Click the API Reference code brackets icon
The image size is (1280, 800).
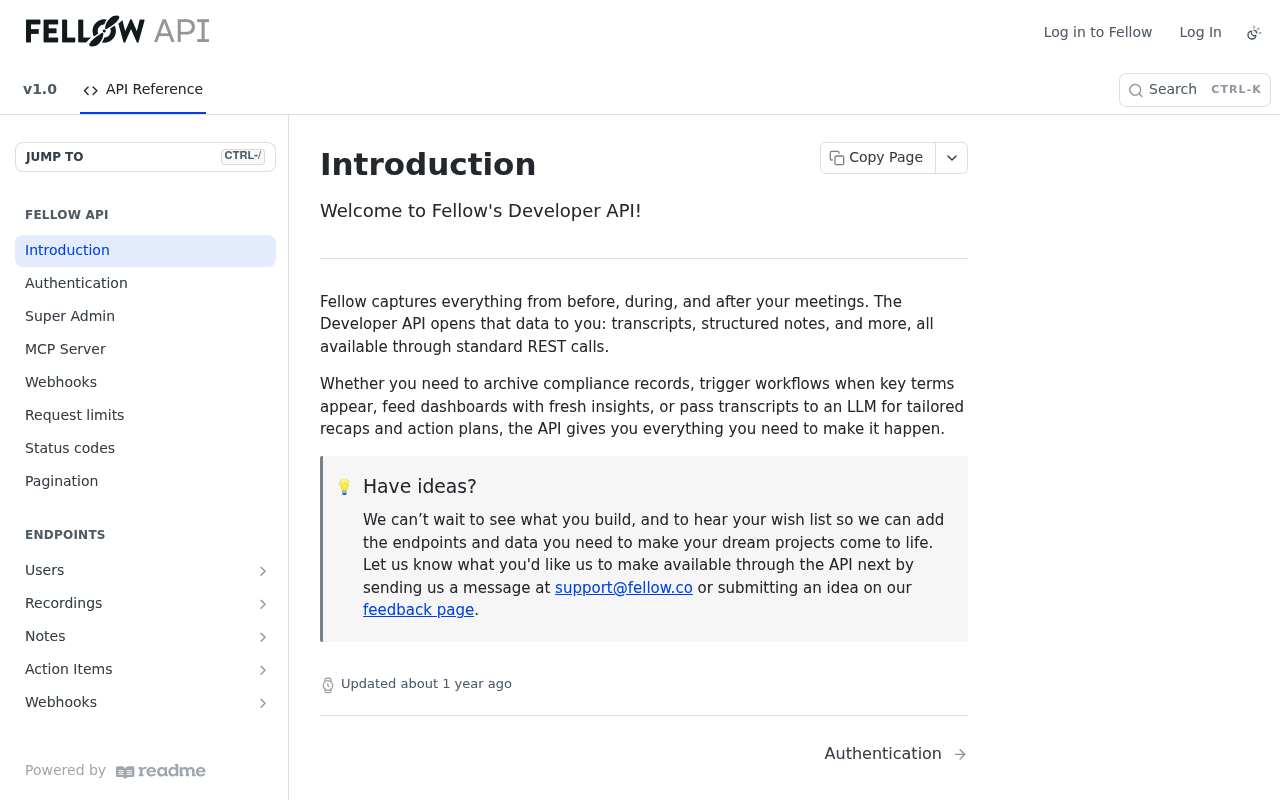point(91,90)
